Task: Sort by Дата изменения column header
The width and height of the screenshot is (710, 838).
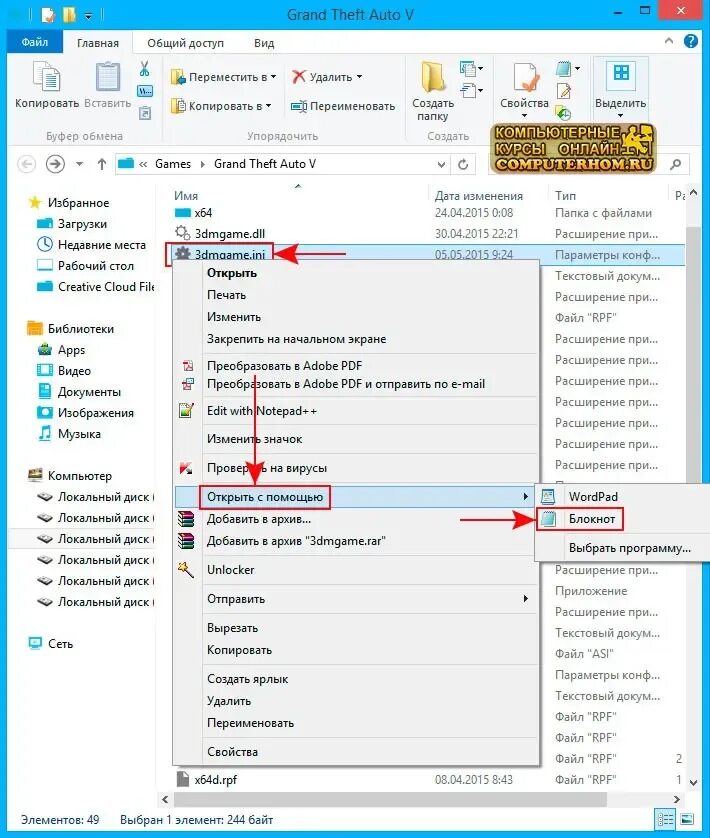Action: point(479,196)
